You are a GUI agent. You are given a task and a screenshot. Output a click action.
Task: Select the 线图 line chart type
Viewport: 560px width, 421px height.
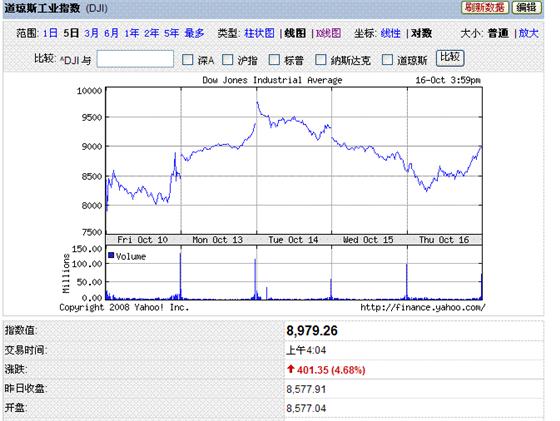point(295,33)
